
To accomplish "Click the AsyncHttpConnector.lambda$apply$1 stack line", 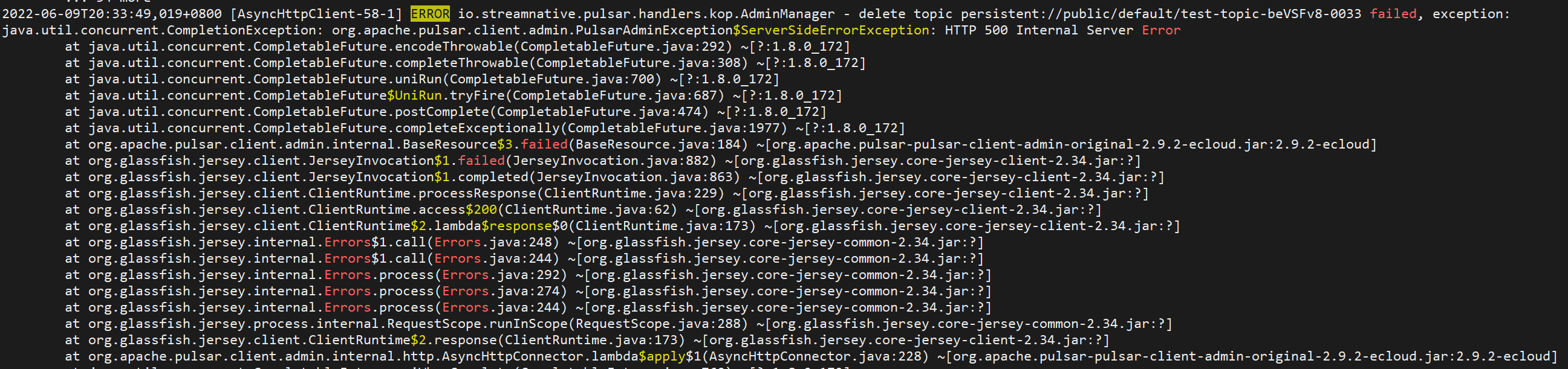I will tap(811, 358).
